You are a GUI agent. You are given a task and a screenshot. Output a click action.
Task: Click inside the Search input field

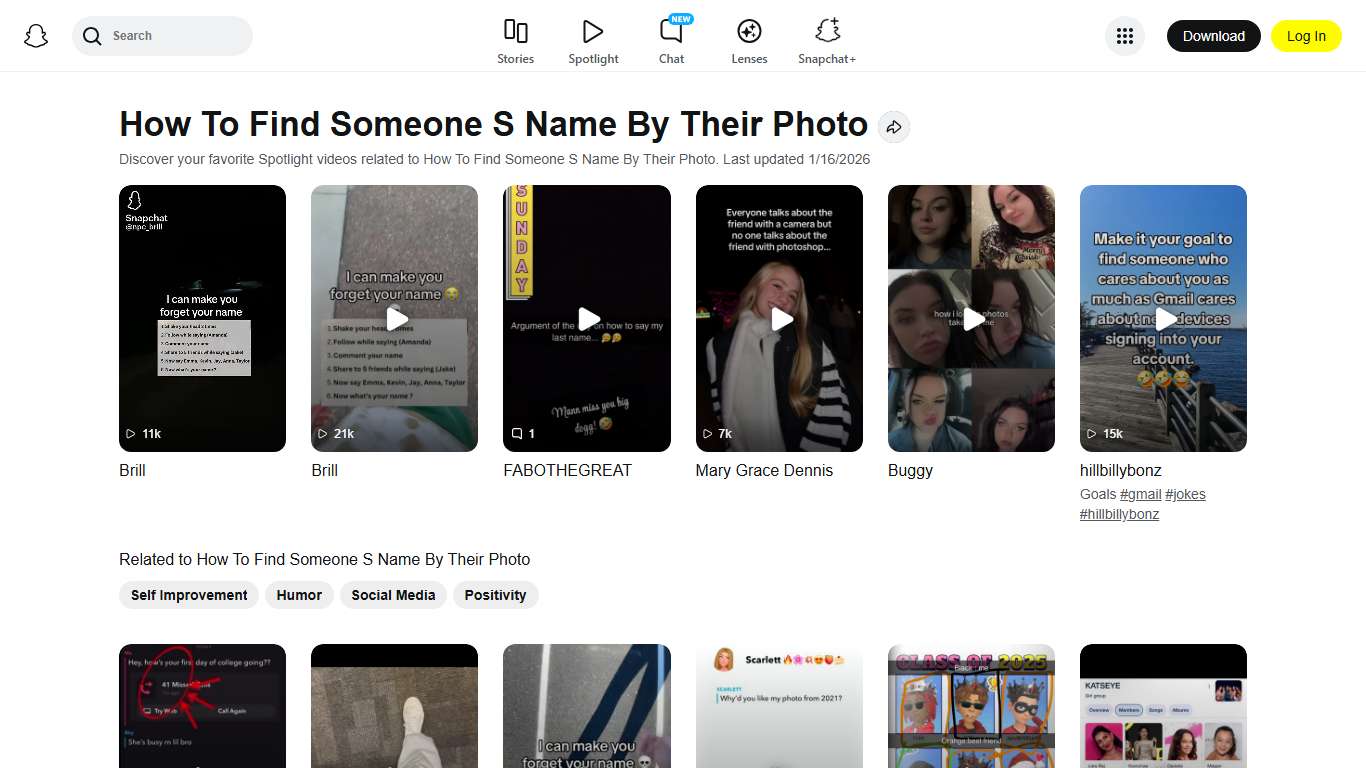(170, 36)
